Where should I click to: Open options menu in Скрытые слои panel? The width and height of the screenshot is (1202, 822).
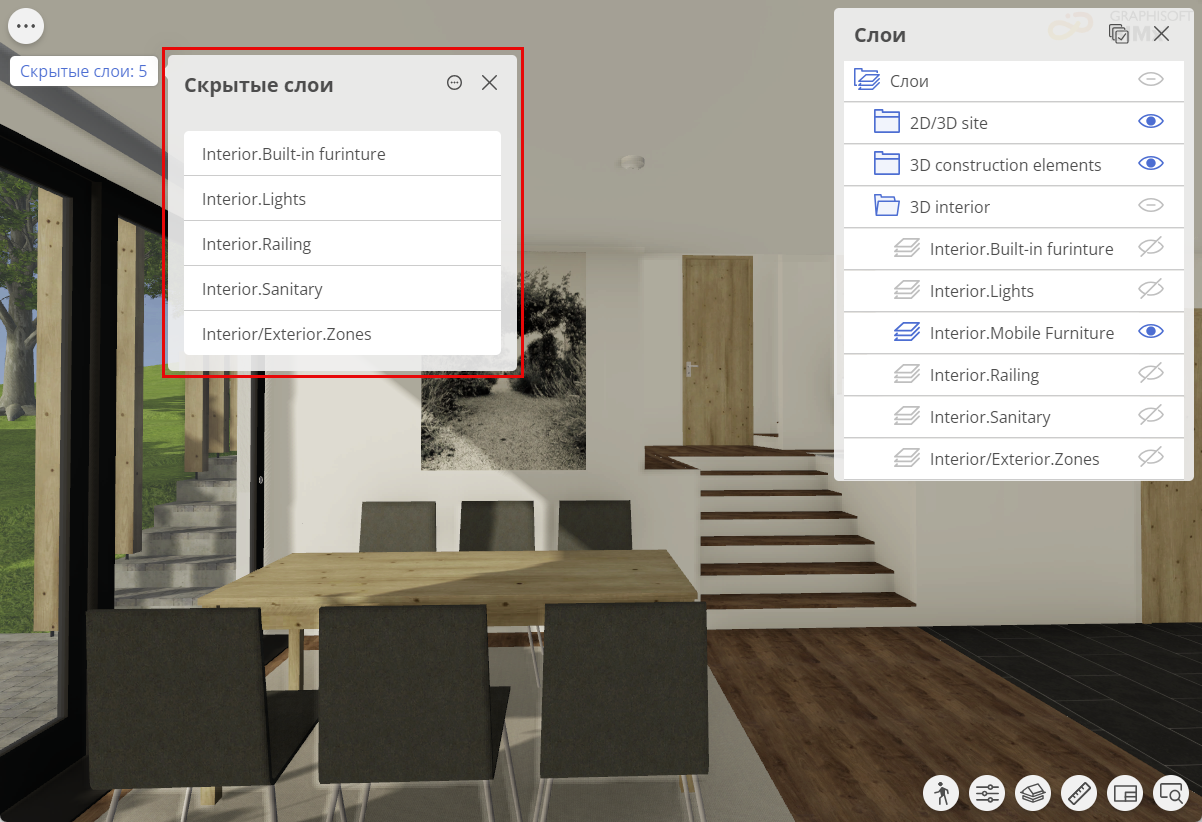[454, 83]
